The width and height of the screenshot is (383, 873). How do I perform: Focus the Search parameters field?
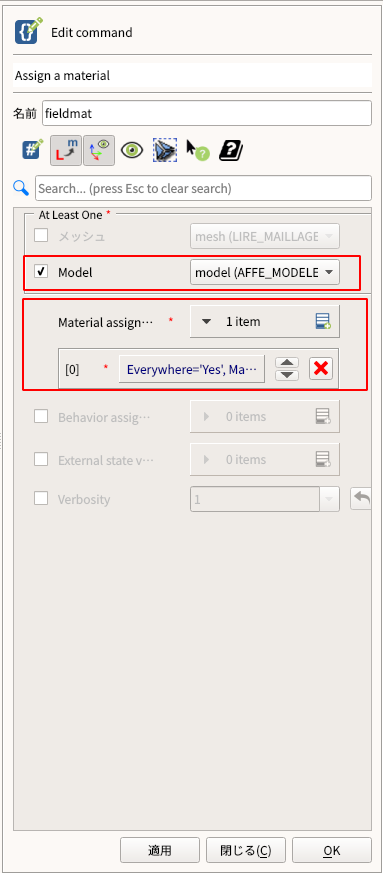(203, 188)
